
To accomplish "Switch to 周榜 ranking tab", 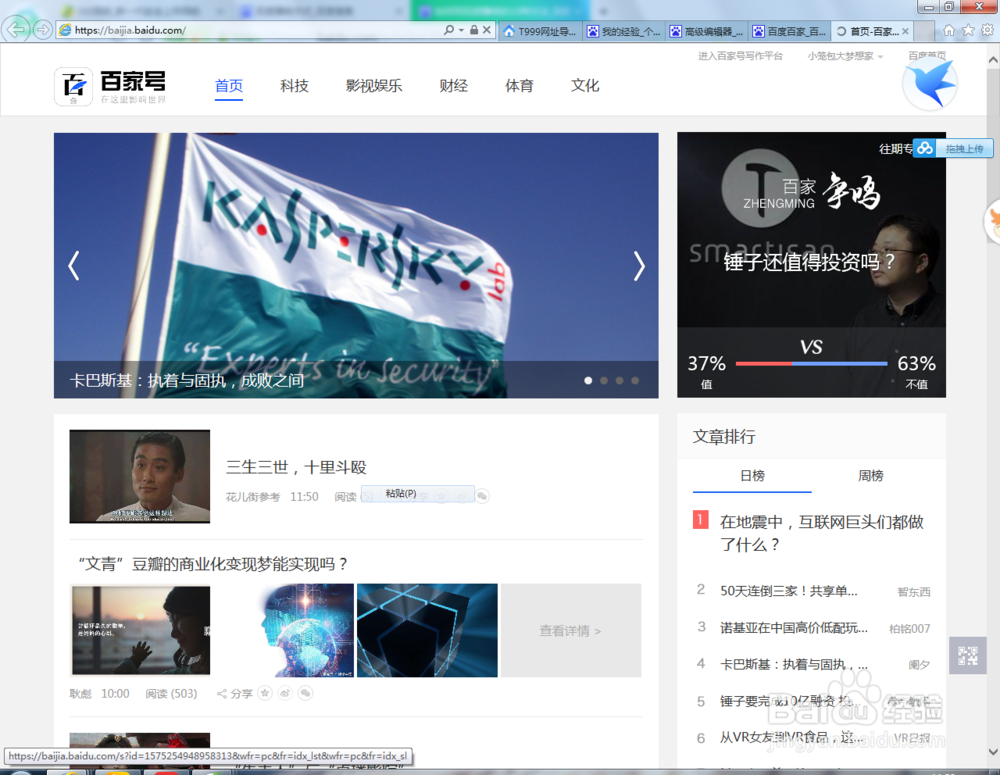I will point(871,476).
